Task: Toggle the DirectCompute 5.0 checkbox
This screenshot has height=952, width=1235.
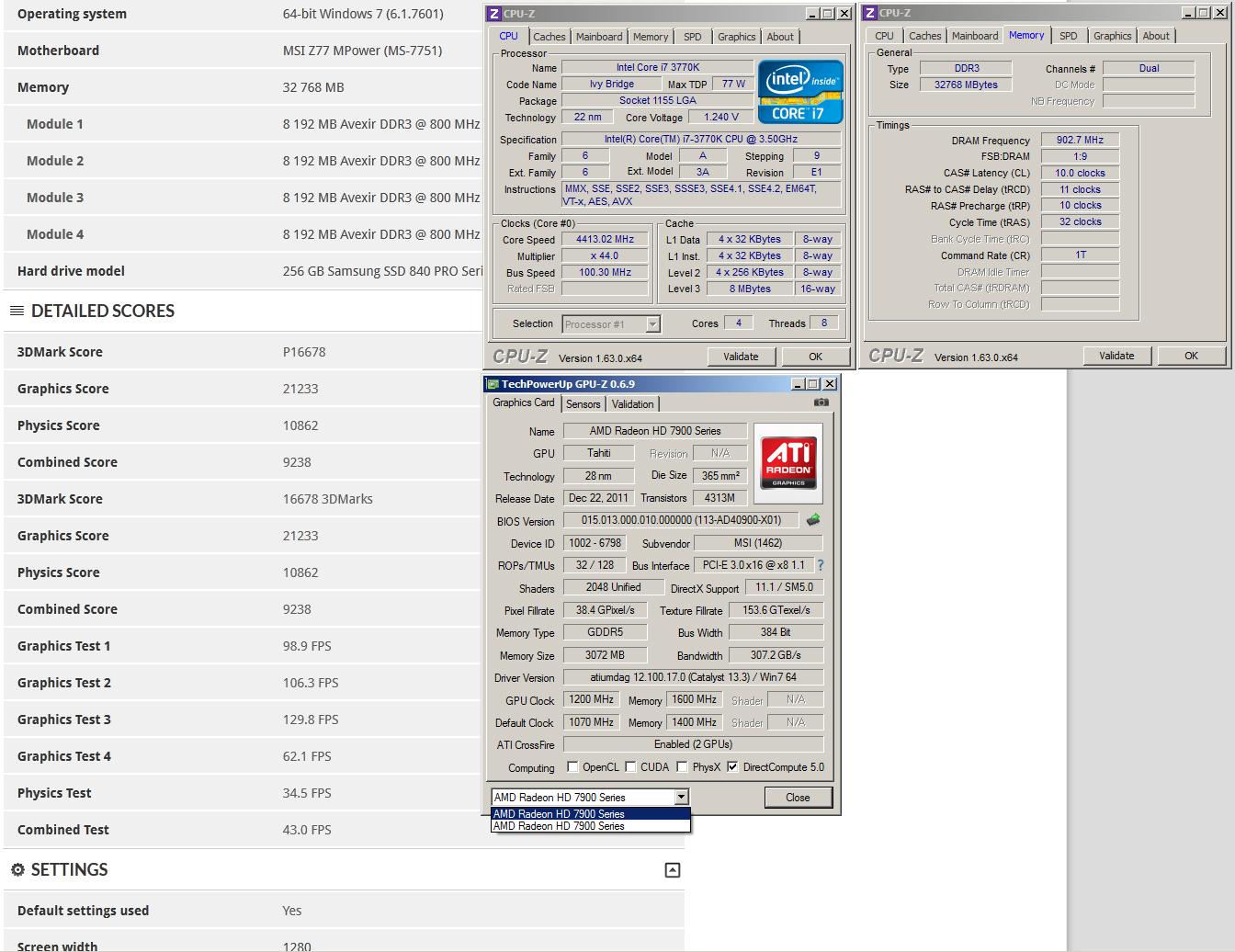Action: tap(732, 766)
